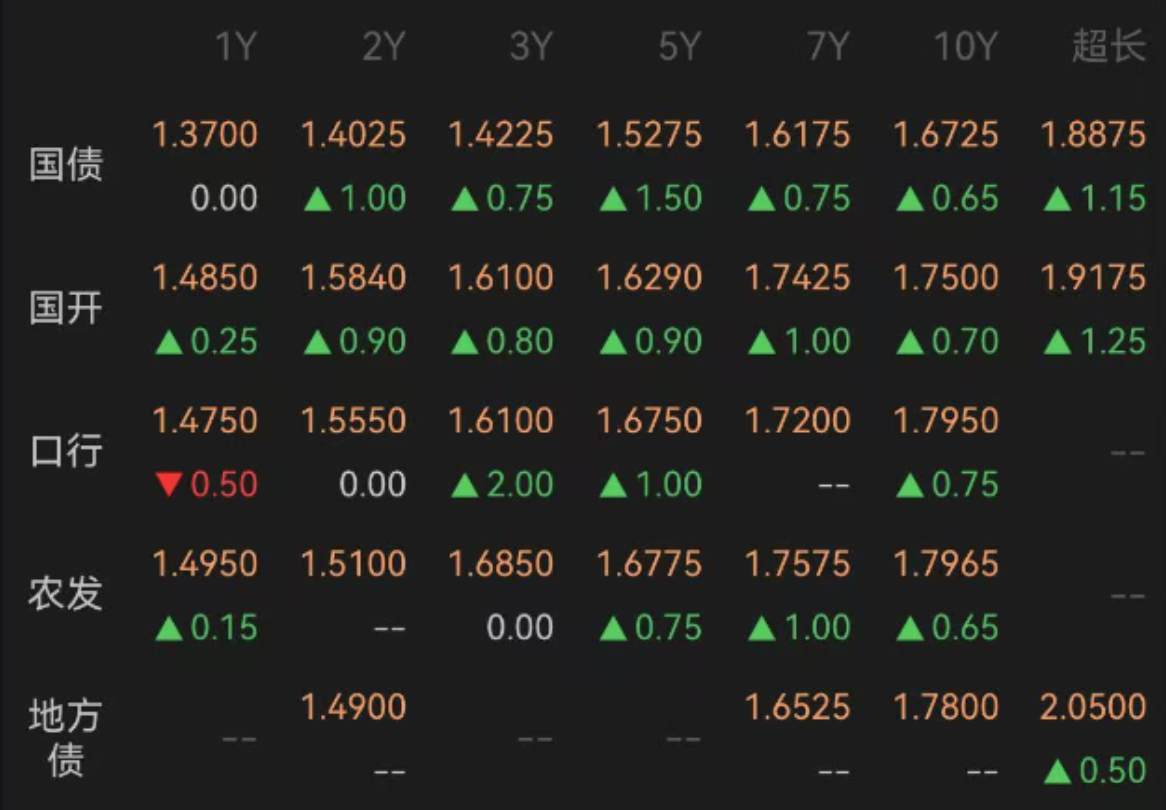Select the 国开 5Y yield 1.6290
This screenshot has width=1166, height=810.
click(x=649, y=278)
